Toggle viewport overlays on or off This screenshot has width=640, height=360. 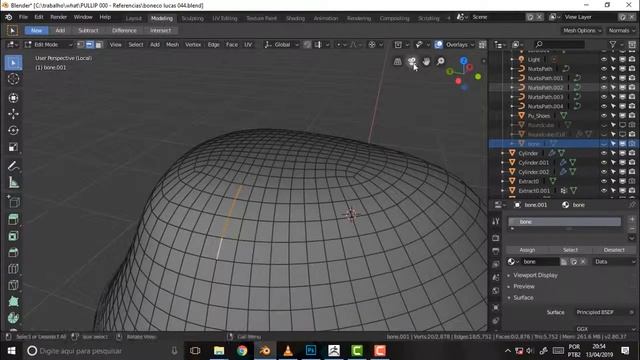(x=438, y=44)
